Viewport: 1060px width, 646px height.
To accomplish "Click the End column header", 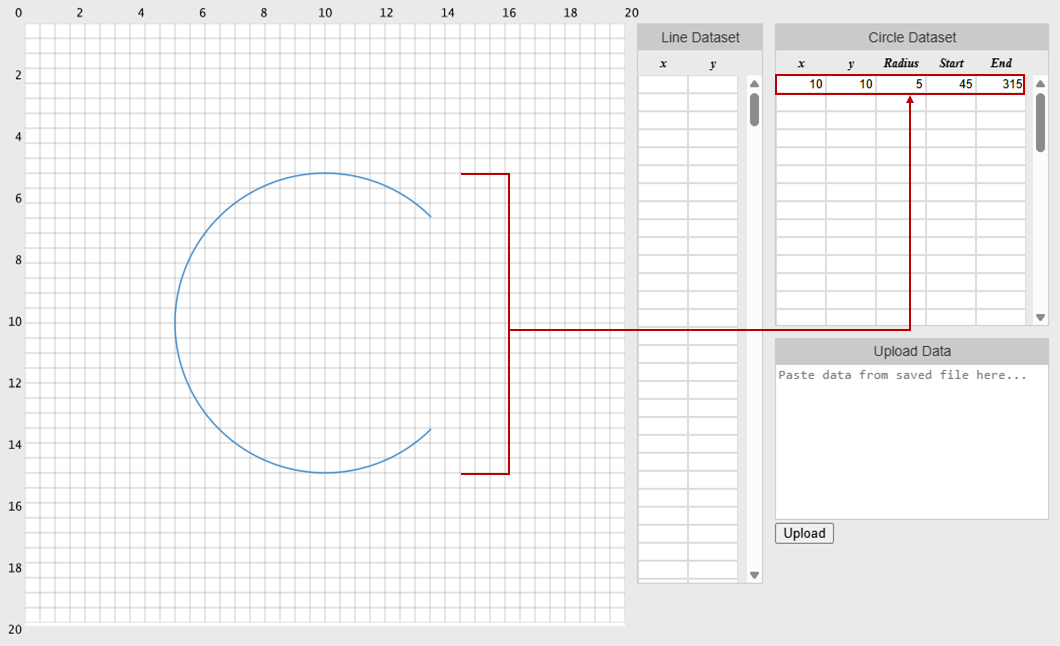I will click(x=1001, y=63).
